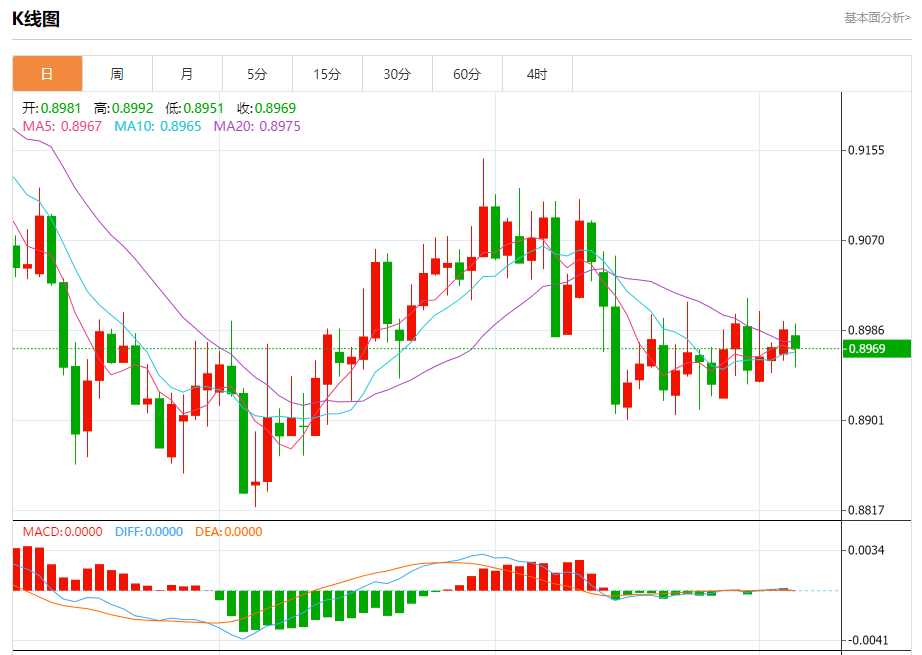Viewport: 922px width, 655px height.
Task: Click the 0.8817 price axis label
Action: [x=866, y=510]
